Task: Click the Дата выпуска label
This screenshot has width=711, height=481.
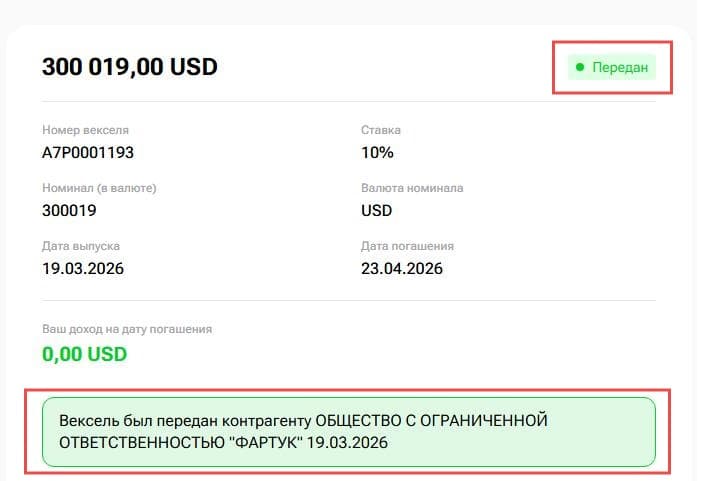Action: (81, 246)
